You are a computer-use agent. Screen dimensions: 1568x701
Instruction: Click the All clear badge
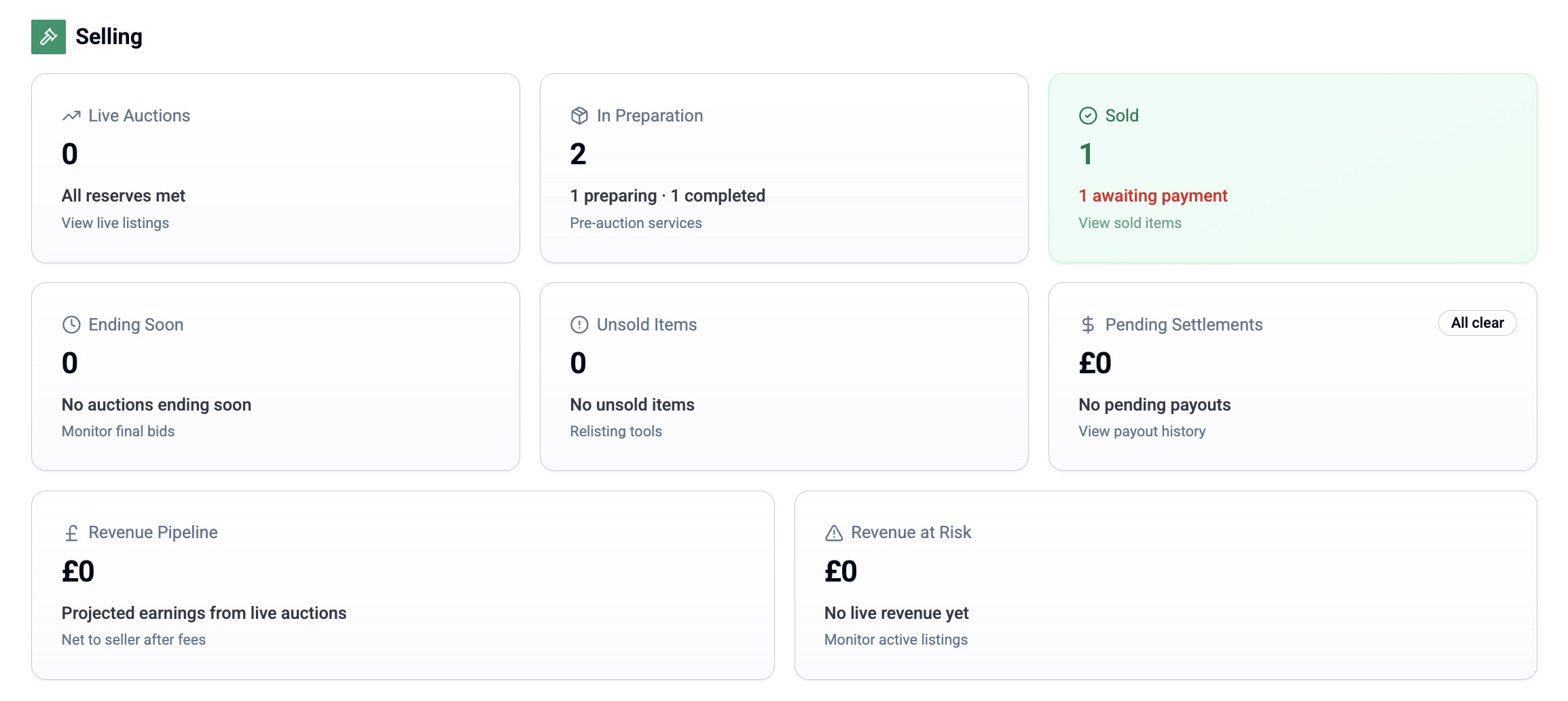point(1477,323)
